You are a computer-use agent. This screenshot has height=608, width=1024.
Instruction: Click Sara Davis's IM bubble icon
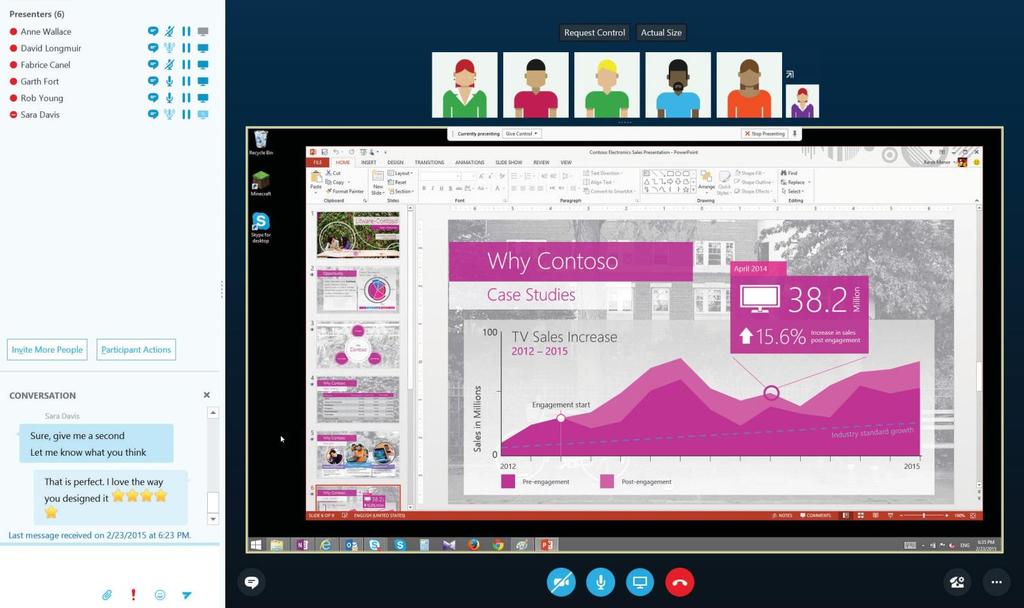153,114
